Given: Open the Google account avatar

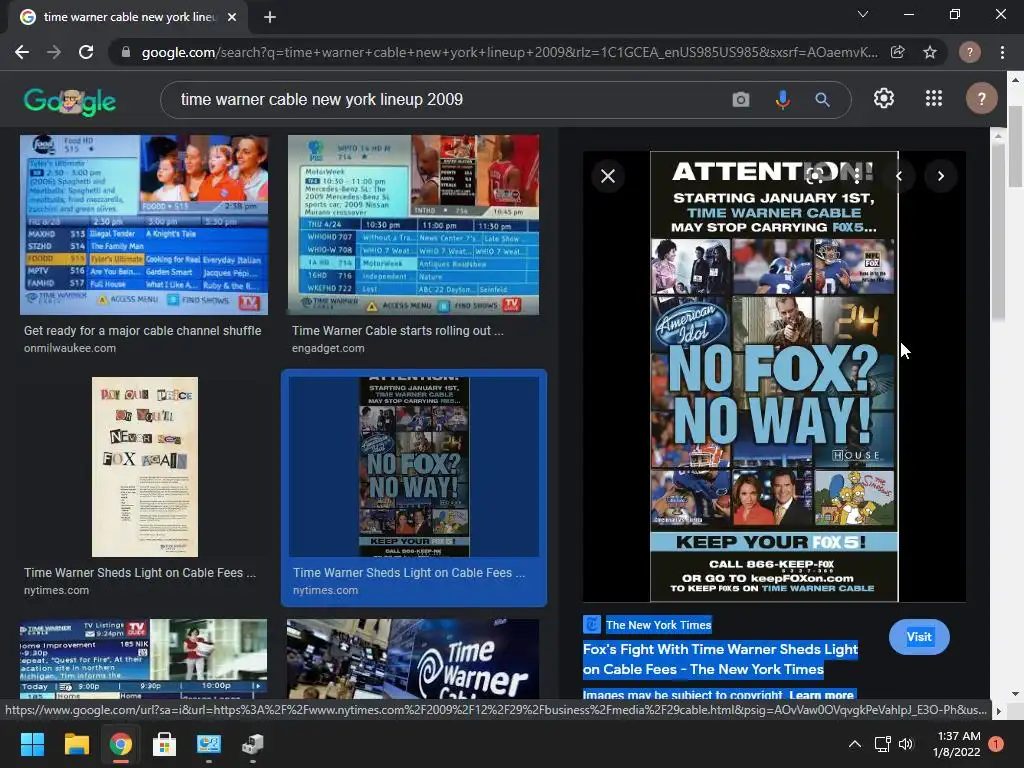Looking at the screenshot, I should point(981,99).
